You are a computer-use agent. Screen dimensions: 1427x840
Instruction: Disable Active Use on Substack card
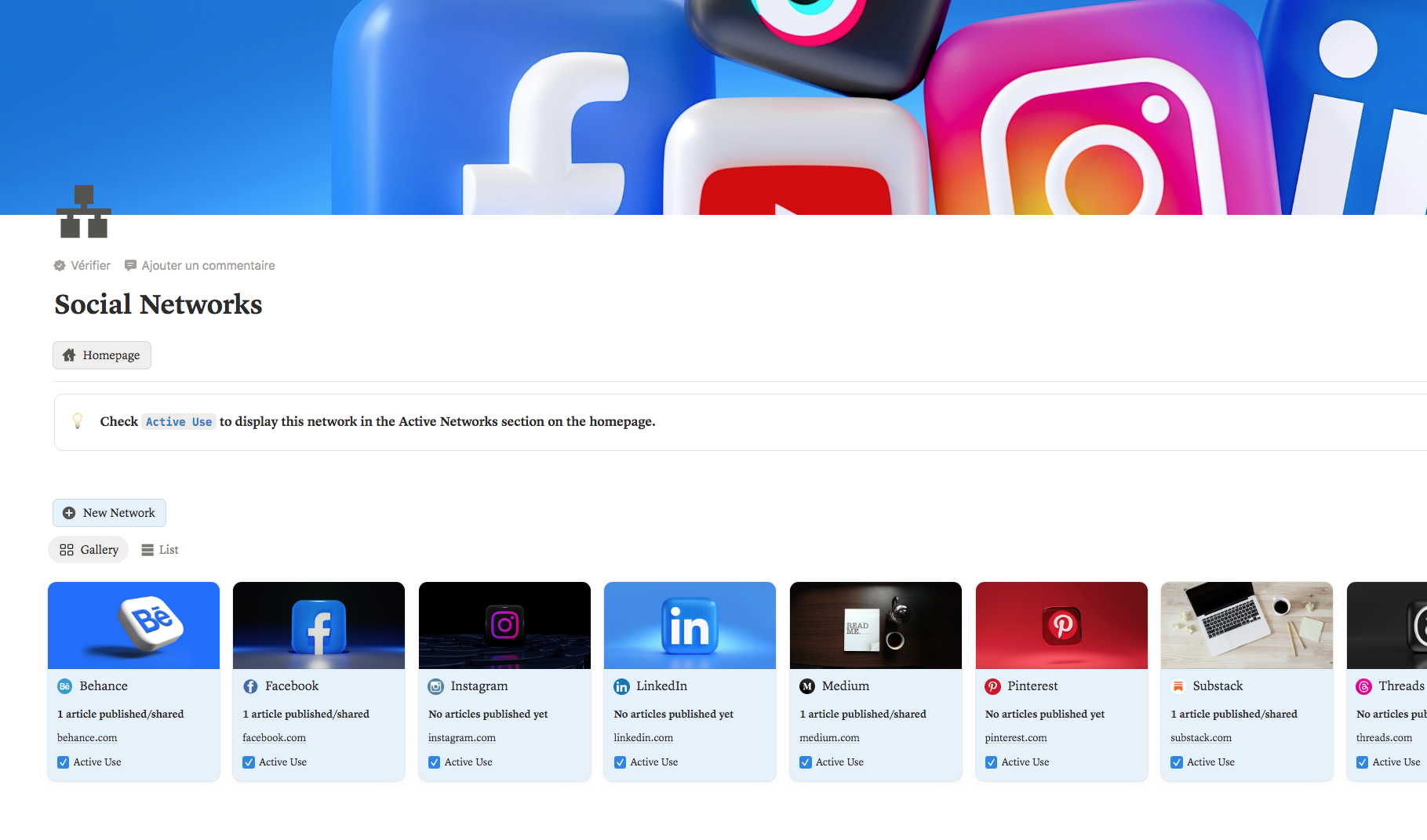click(1177, 762)
